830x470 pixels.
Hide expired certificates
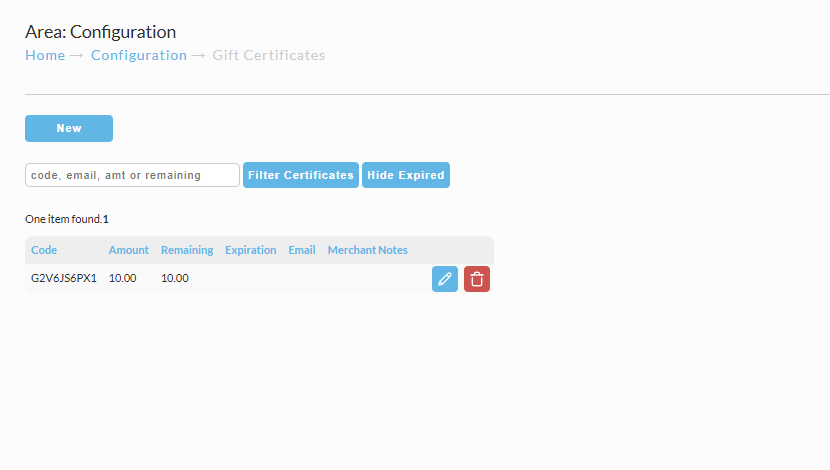click(406, 175)
